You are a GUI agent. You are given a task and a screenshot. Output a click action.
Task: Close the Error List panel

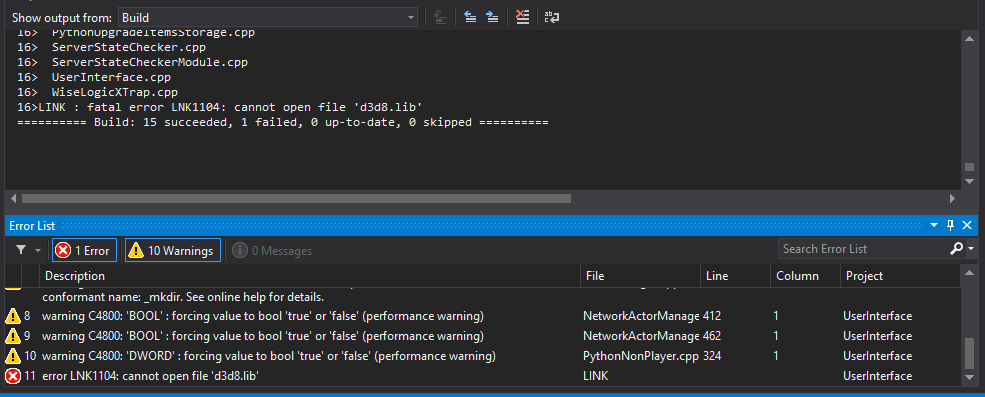967,225
